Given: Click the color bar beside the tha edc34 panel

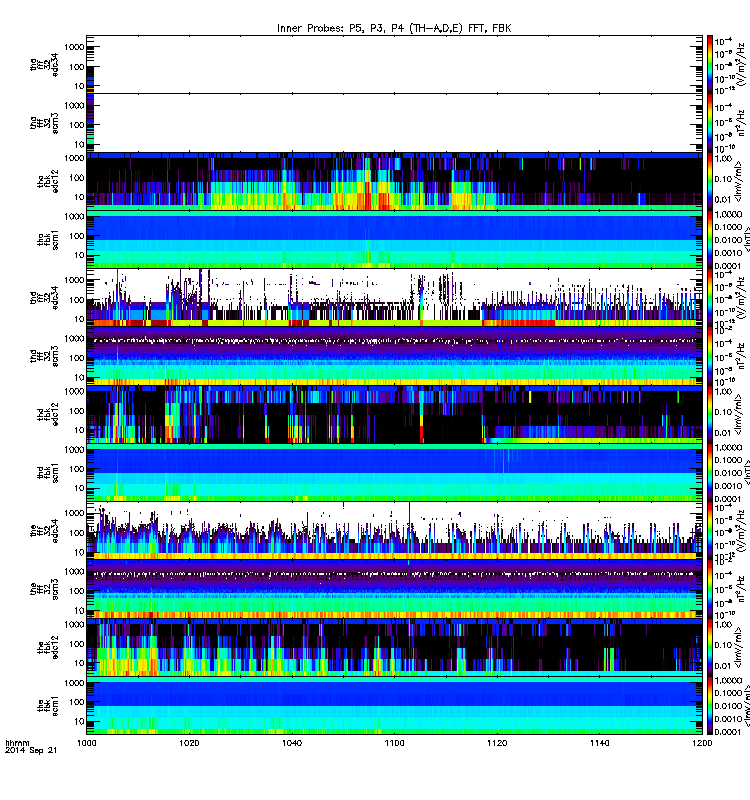Looking at the screenshot, I should (x=709, y=64).
